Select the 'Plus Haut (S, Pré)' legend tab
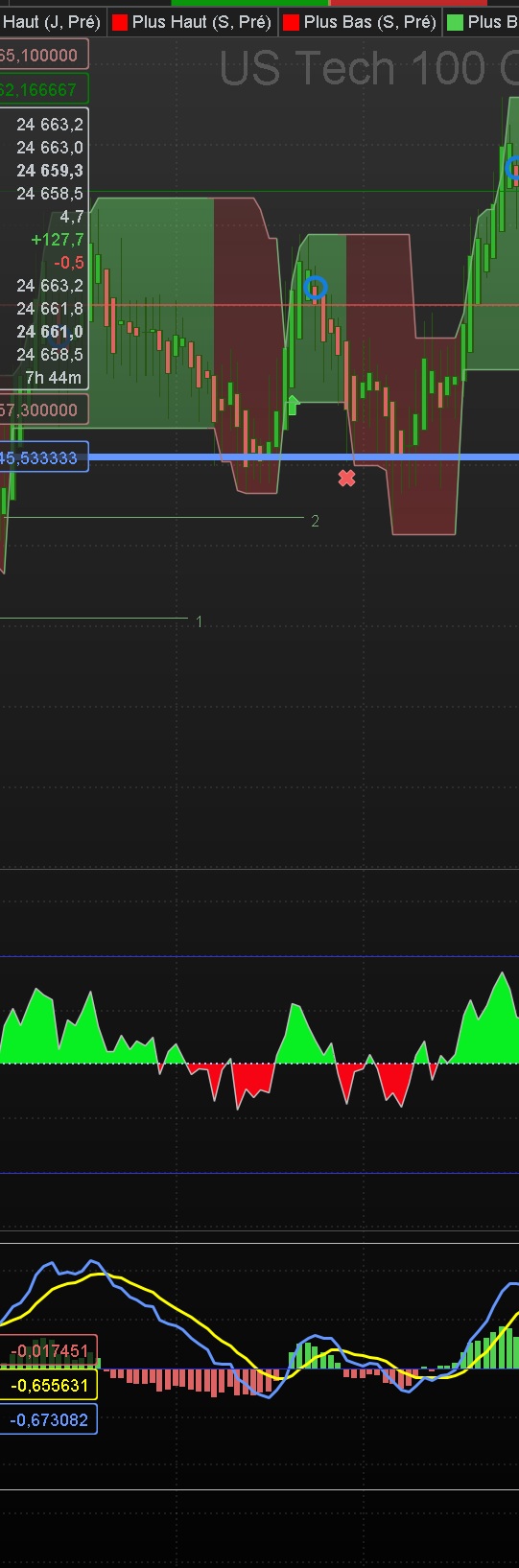 (x=192, y=21)
